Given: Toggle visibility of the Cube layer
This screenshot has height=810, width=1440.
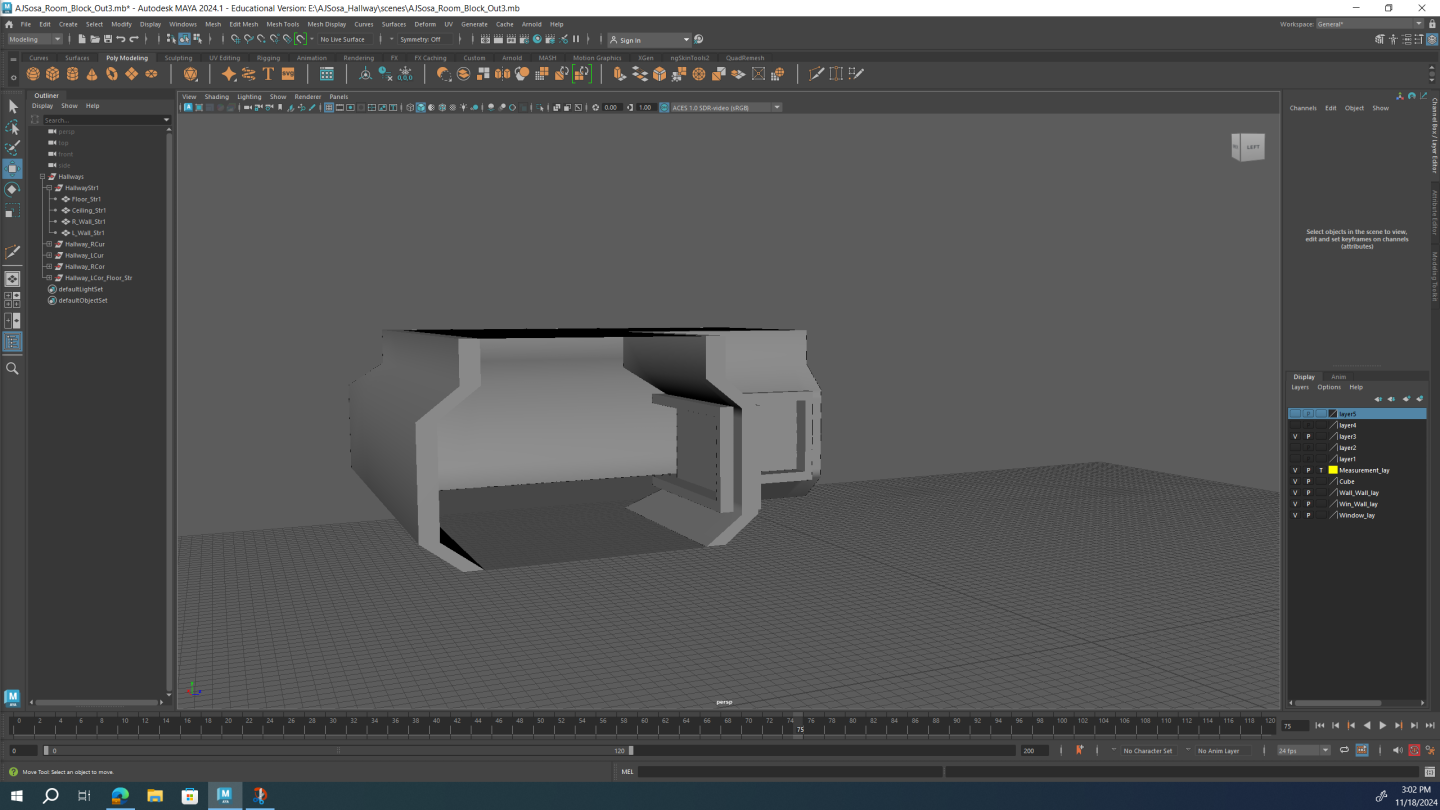Looking at the screenshot, I should click(x=1295, y=481).
